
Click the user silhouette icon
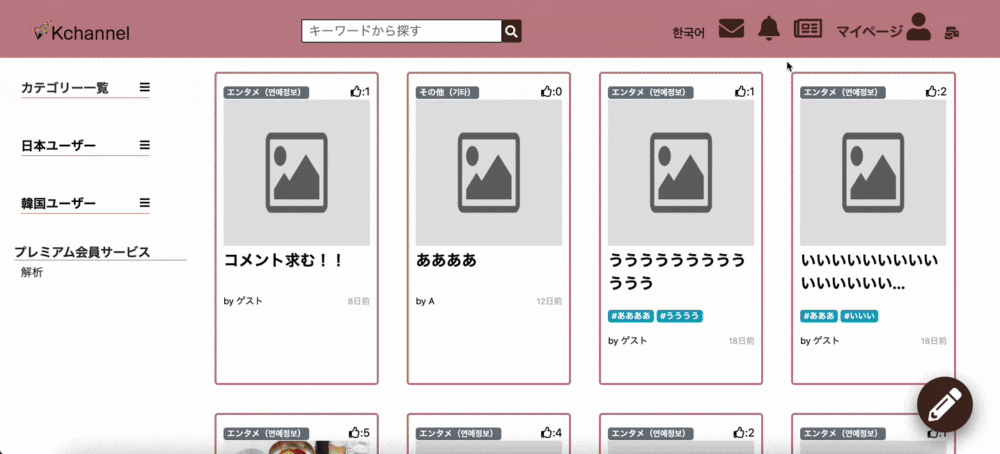[918, 27]
